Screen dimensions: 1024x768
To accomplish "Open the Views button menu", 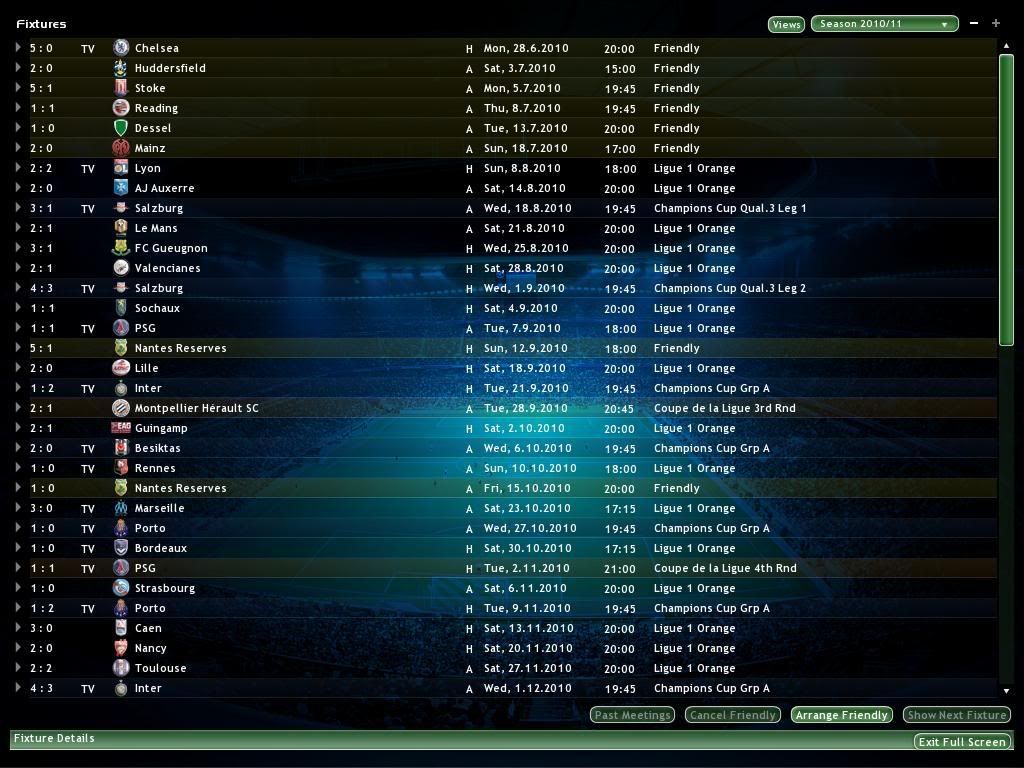I will pyautogui.click(x=786, y=24).
